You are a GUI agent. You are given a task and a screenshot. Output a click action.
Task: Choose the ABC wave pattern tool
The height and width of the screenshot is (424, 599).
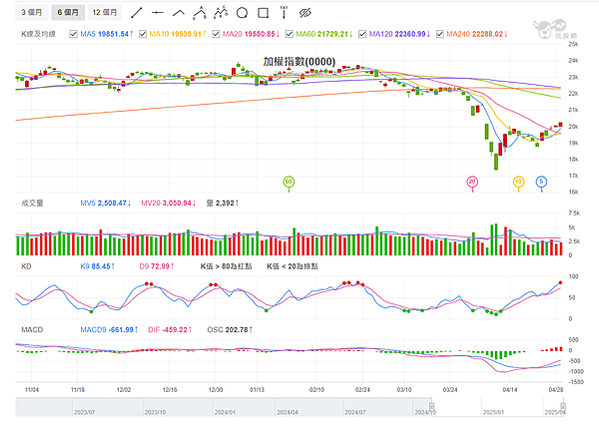(199, 13)
